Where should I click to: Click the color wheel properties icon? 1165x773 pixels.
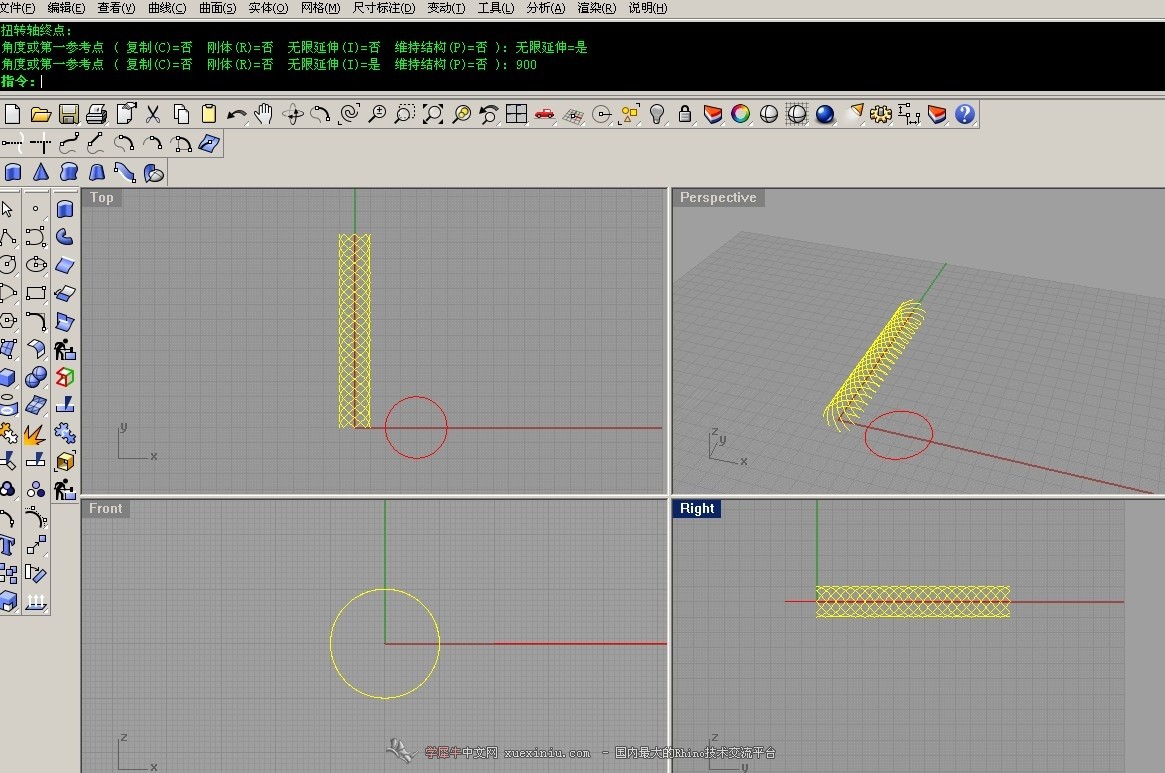click(x=741, y=114)
